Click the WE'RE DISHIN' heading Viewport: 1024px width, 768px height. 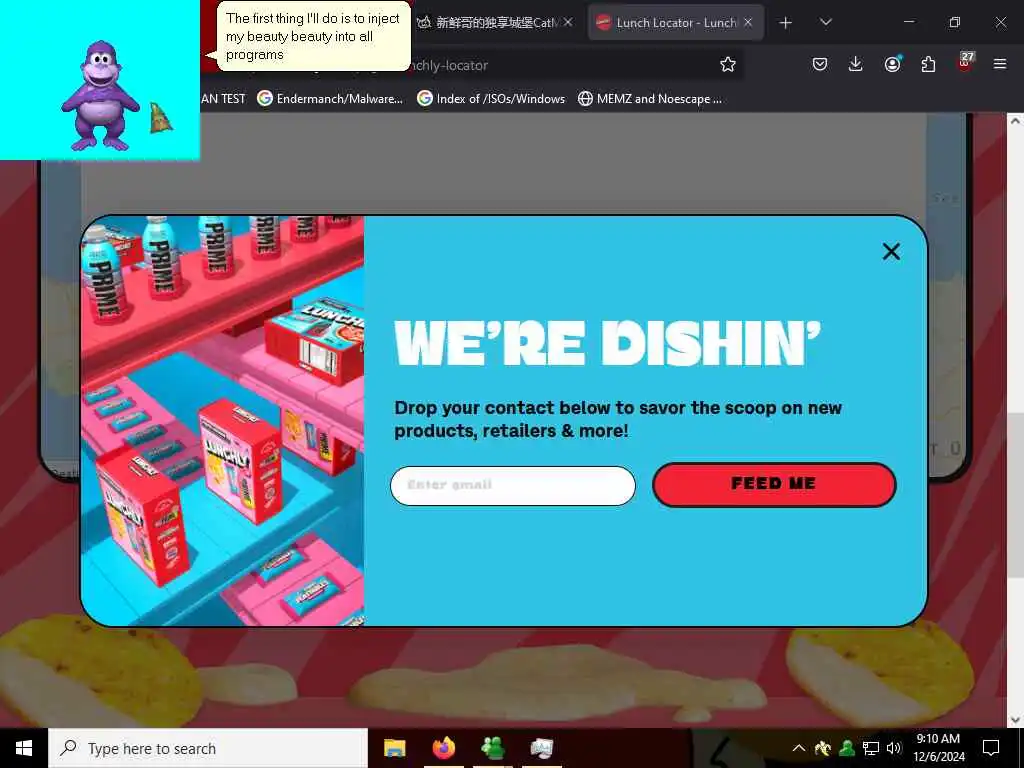[607, 344]
